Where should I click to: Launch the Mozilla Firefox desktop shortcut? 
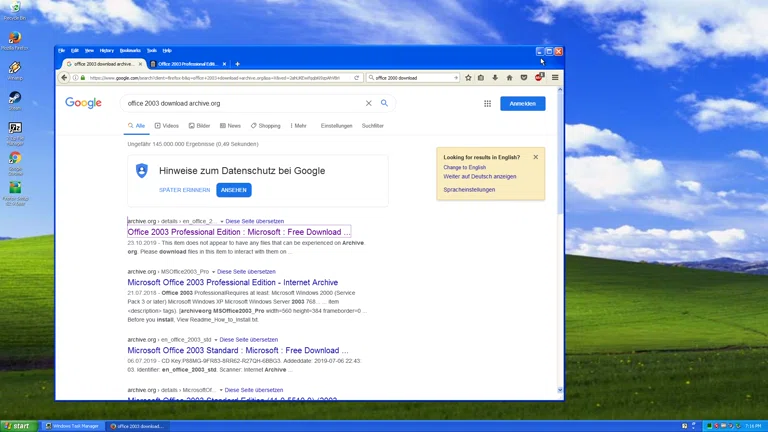15,41
